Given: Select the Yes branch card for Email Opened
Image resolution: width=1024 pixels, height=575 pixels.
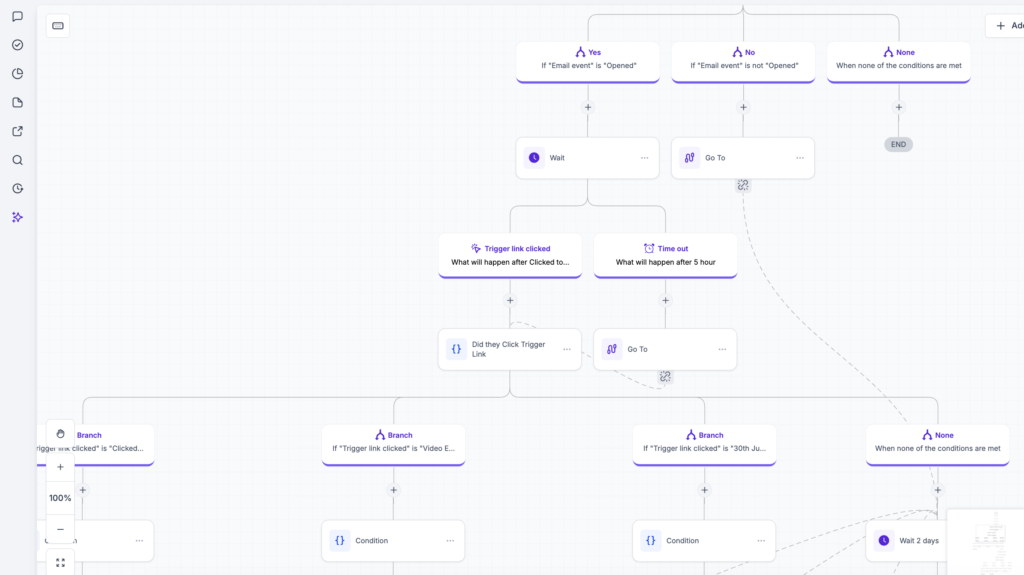Looking at the screenshot, I should [x=588, y=62].
